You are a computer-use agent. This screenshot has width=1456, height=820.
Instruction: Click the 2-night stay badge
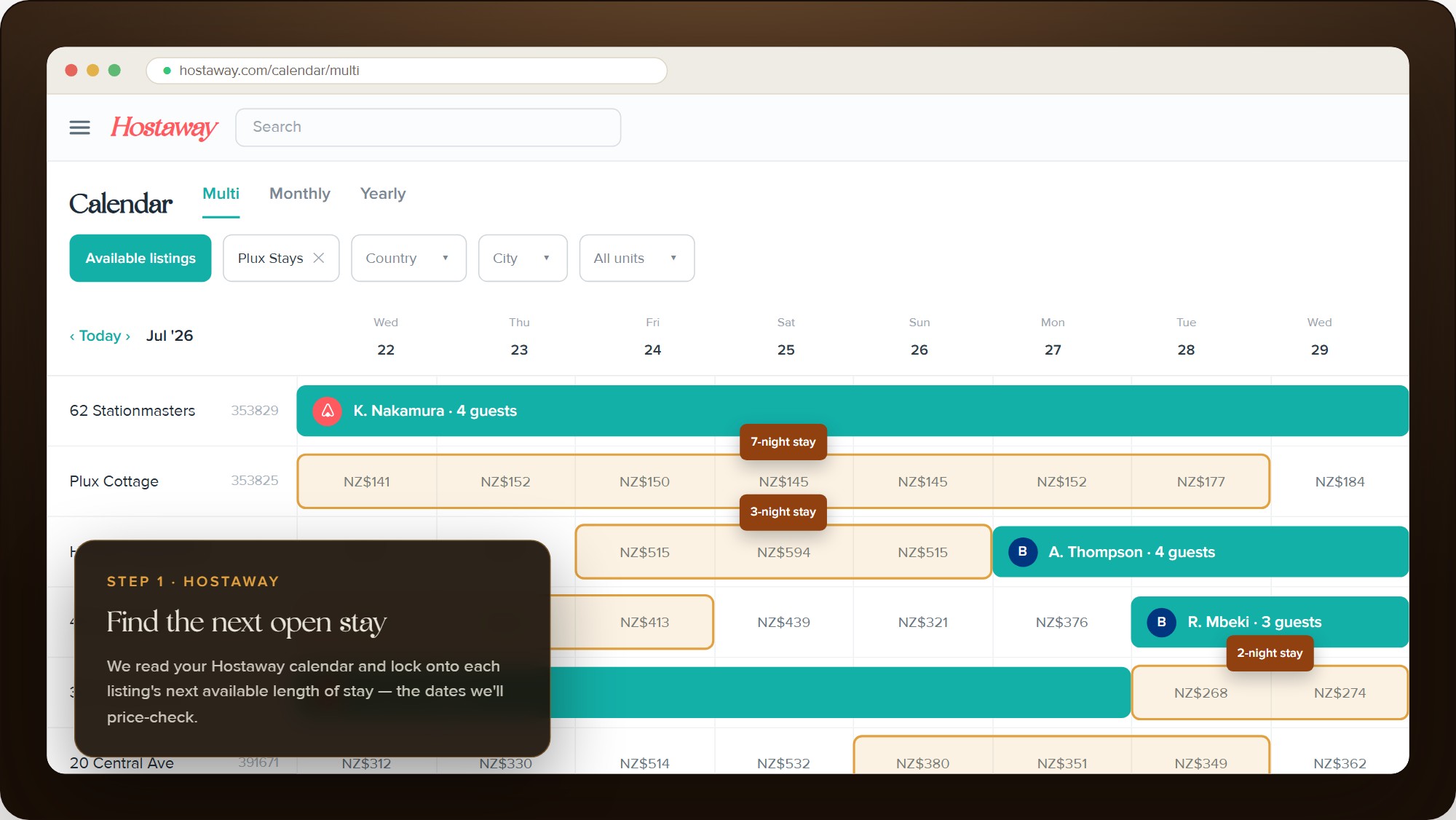click(x=1270, y=653)
